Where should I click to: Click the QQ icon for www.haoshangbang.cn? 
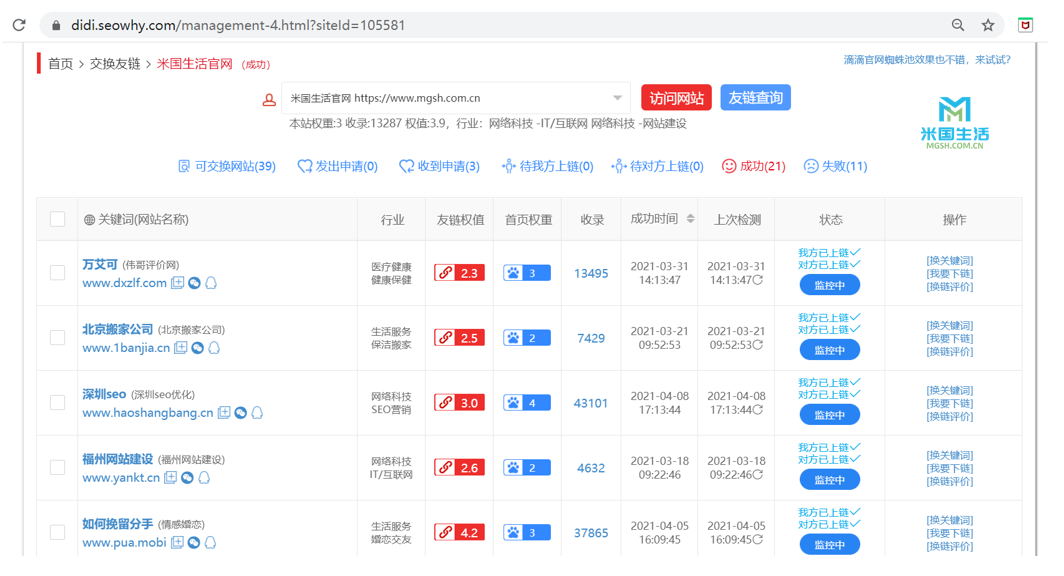tap(257, 412)
